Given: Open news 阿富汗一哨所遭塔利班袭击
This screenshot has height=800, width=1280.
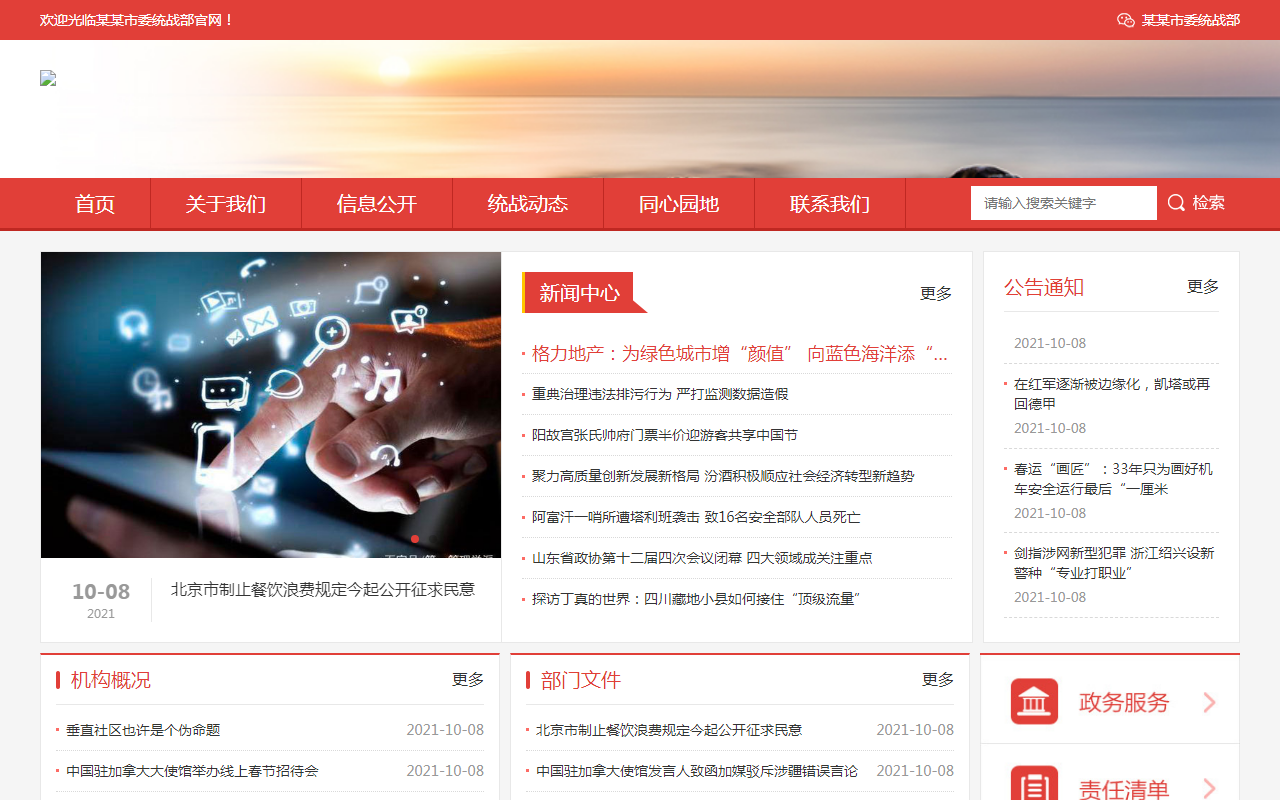Looking at the screenshot, I should (x=696, y=517).
